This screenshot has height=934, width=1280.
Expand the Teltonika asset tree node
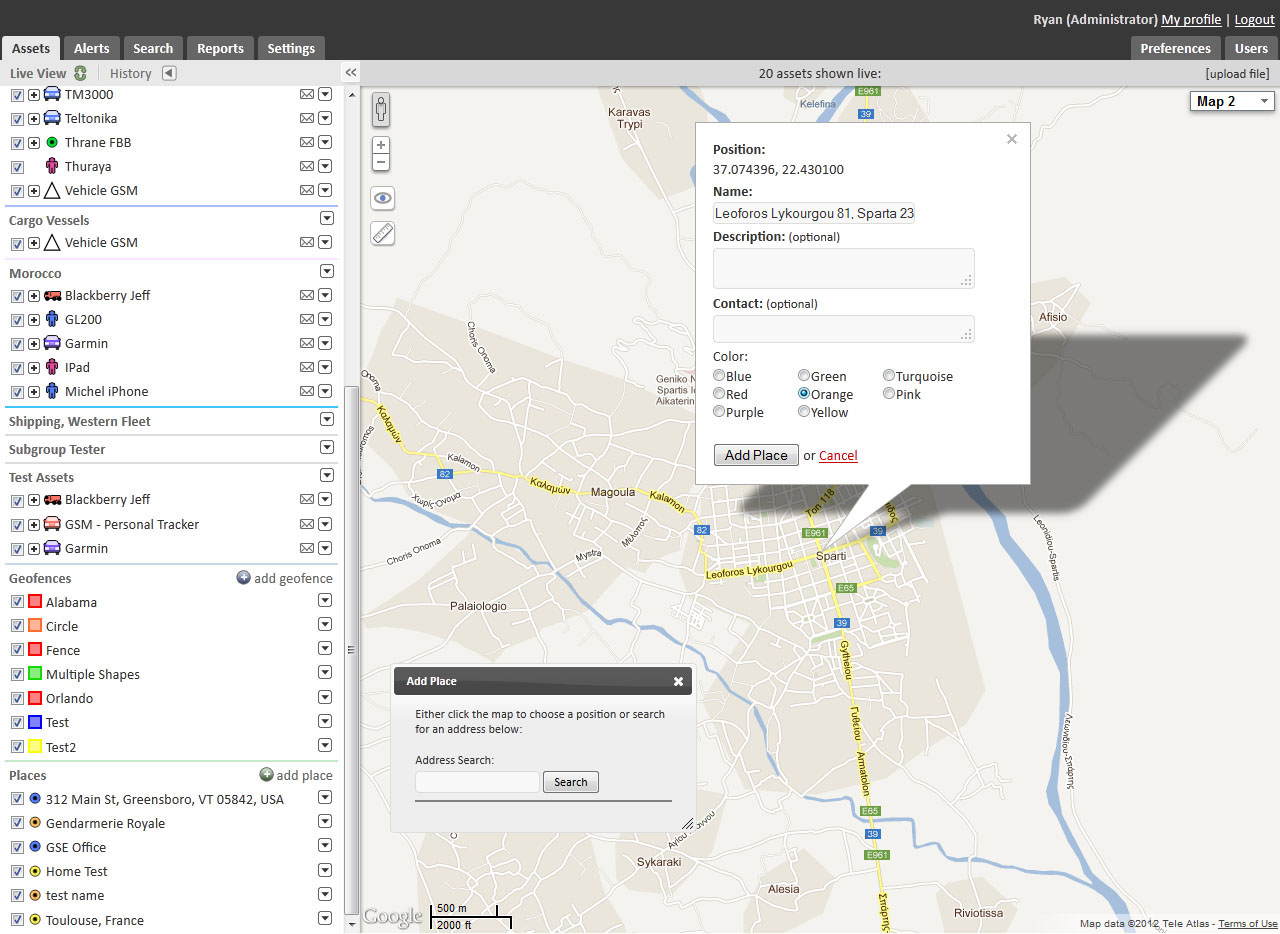(x=34, y=119)
